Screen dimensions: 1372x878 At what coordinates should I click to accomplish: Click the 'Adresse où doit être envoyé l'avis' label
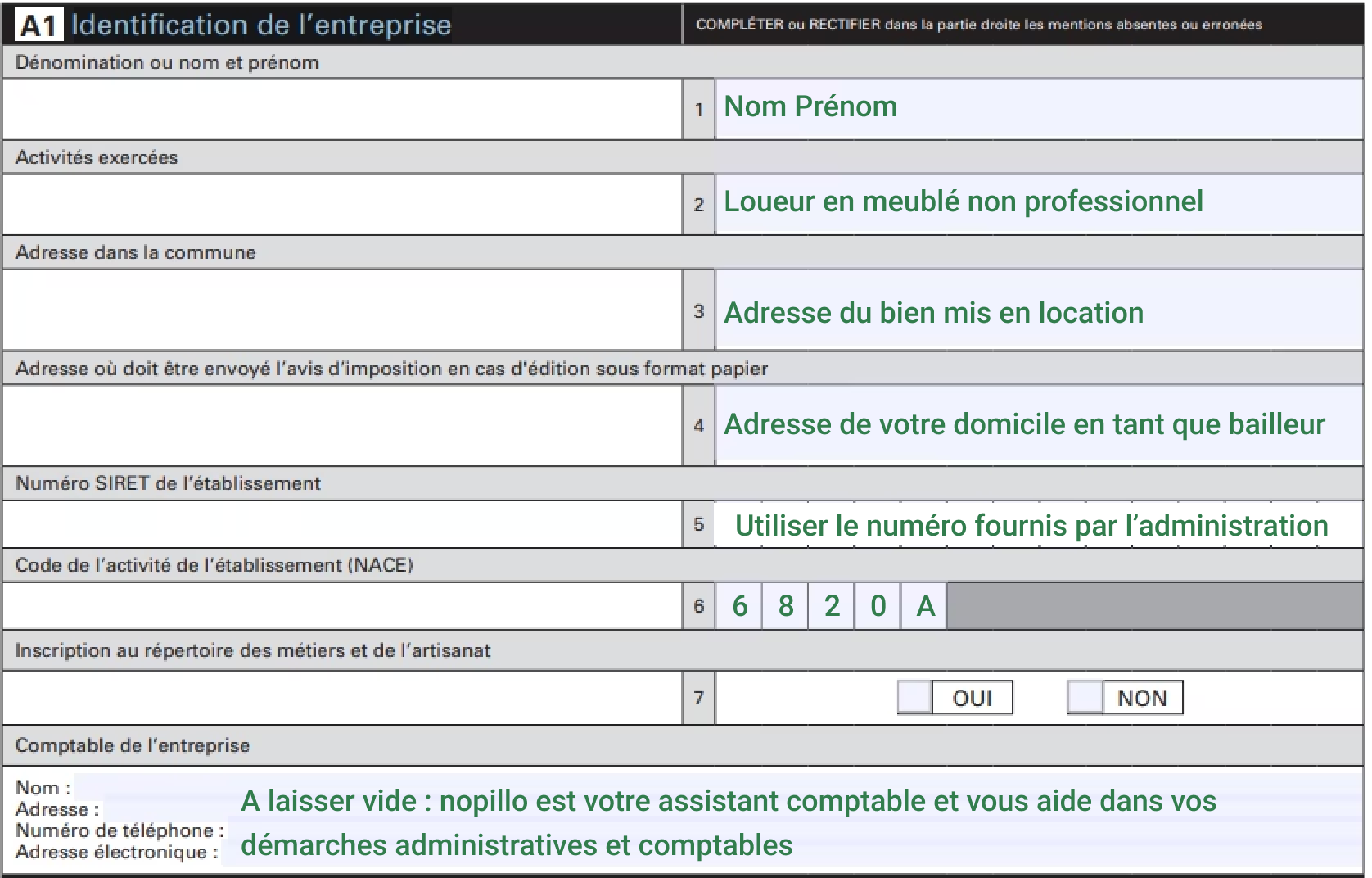pos(391,369)
